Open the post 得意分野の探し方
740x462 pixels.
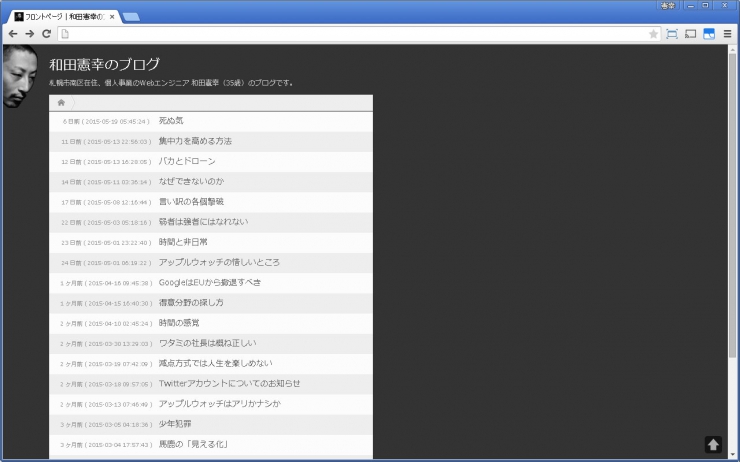pos(191,303)
